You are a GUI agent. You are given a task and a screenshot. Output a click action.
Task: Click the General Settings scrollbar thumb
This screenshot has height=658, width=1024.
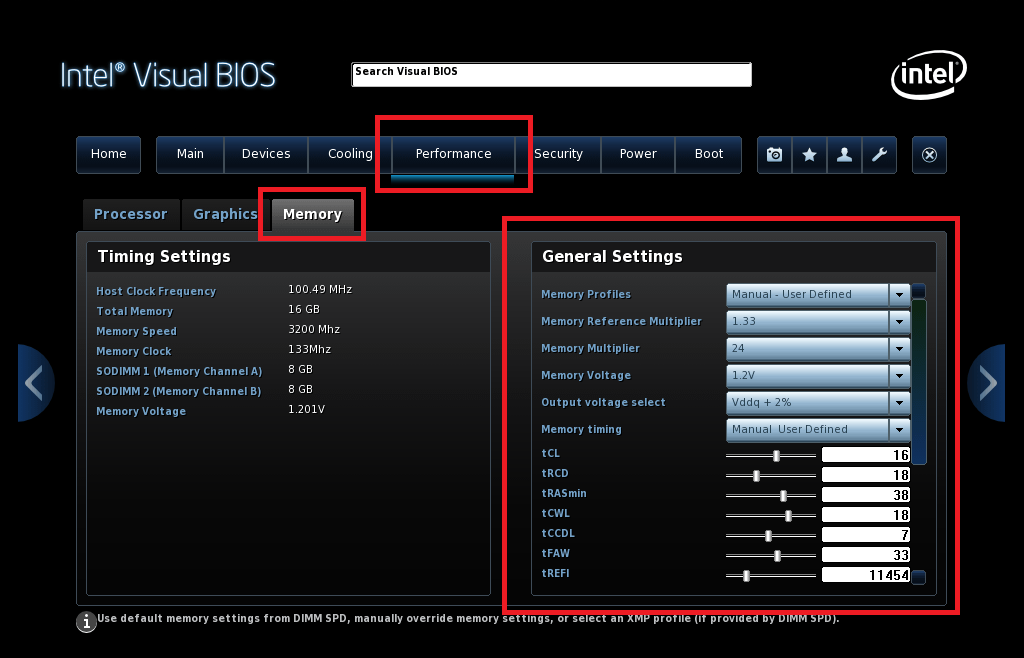pyautogui.click(x=919, y=381)
